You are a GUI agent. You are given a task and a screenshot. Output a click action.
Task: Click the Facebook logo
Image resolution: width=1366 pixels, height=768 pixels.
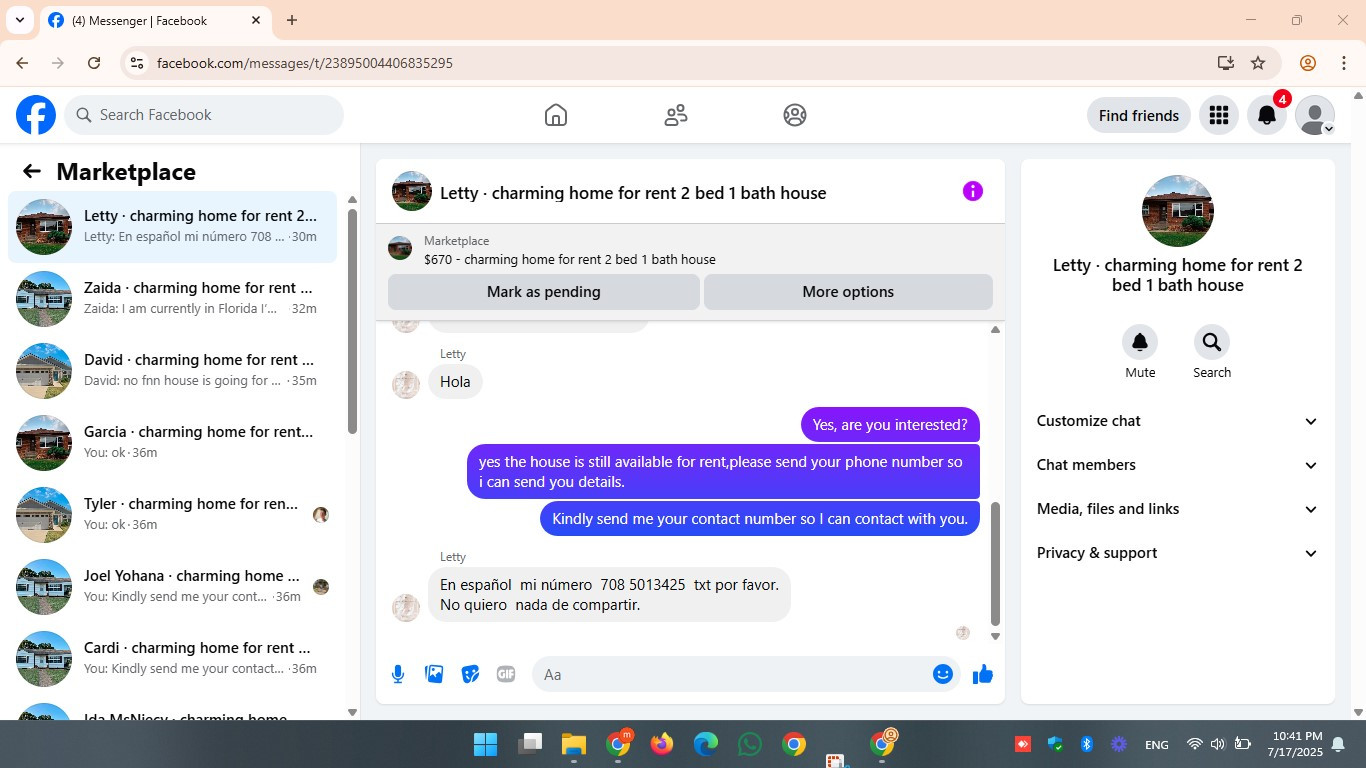coord(36,115)
